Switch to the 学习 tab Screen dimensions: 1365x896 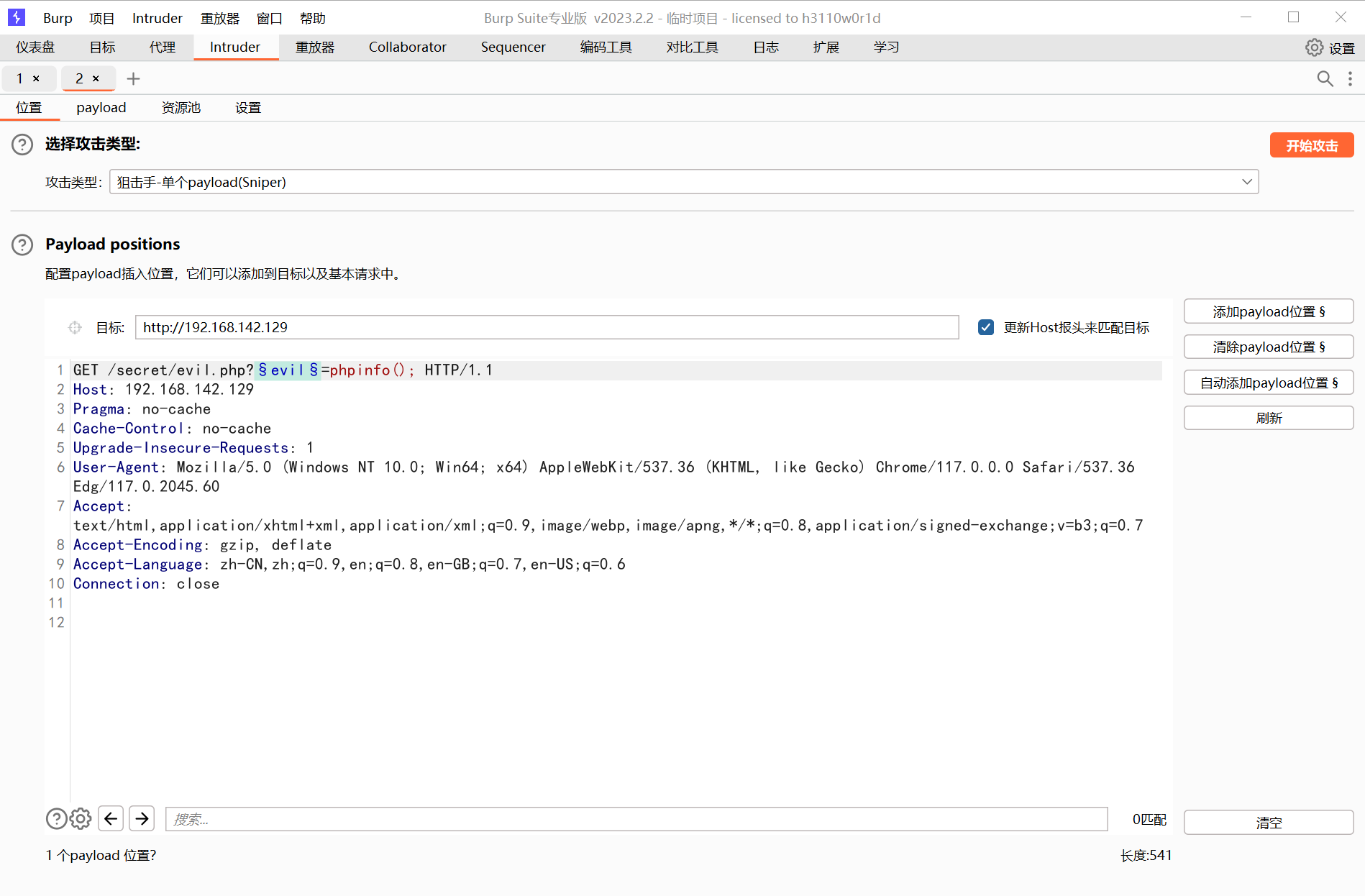click(x=887, y=47)
